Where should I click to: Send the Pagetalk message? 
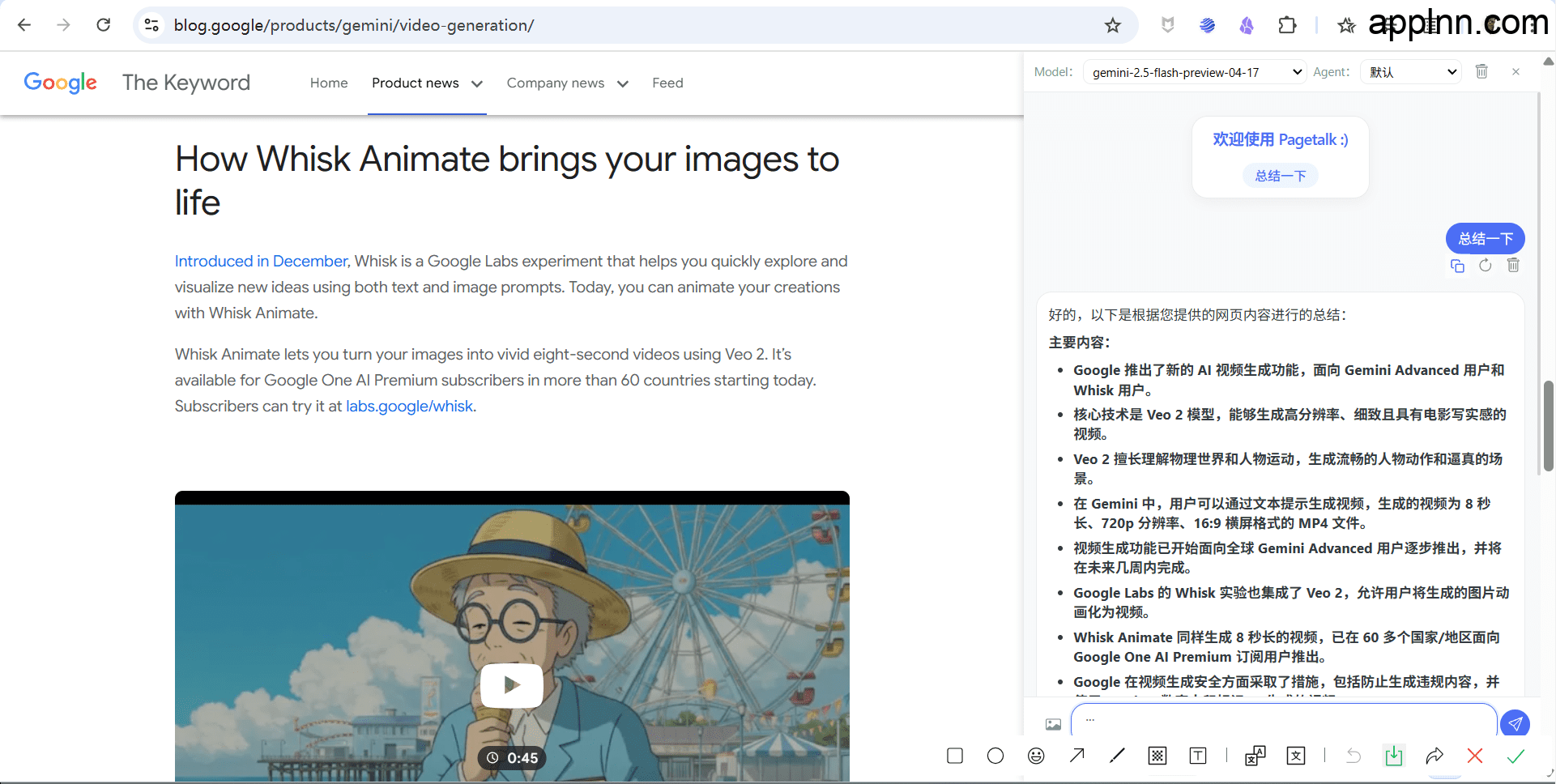point(1515,723)
